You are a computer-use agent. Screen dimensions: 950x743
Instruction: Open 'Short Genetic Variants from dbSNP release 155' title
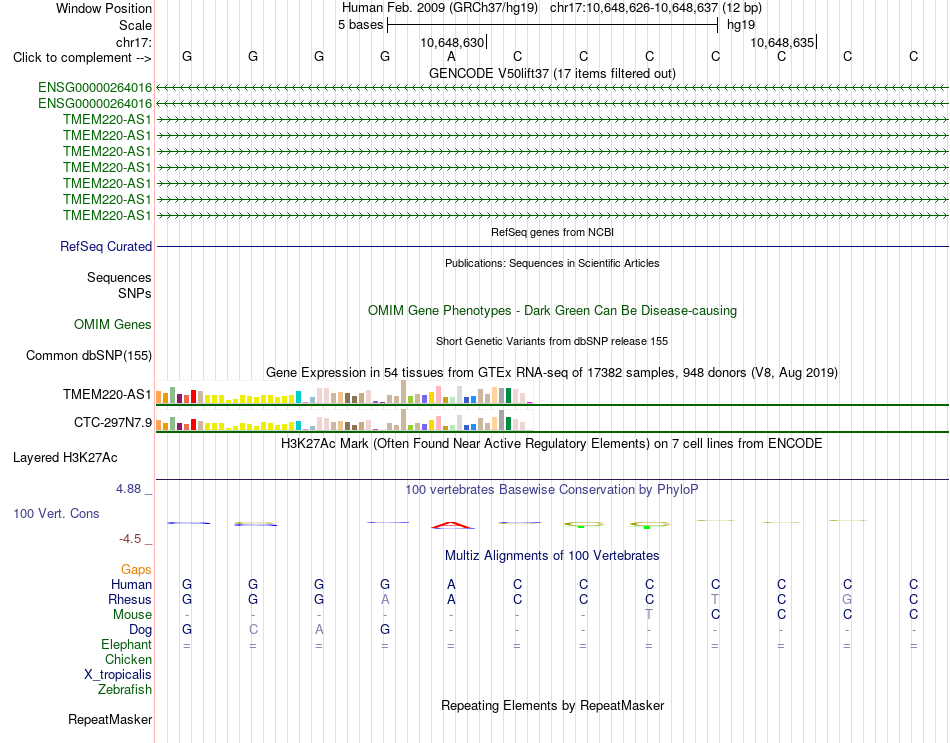(x=552, y=341)
